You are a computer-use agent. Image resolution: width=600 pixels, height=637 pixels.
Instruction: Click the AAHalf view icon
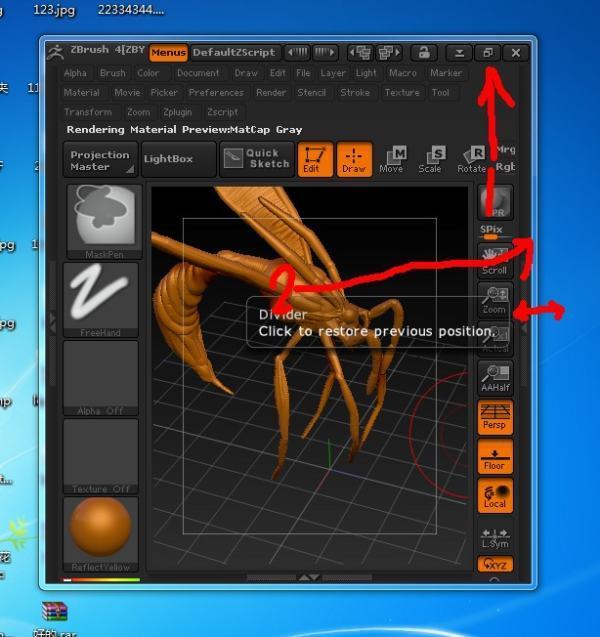point(495,377)
